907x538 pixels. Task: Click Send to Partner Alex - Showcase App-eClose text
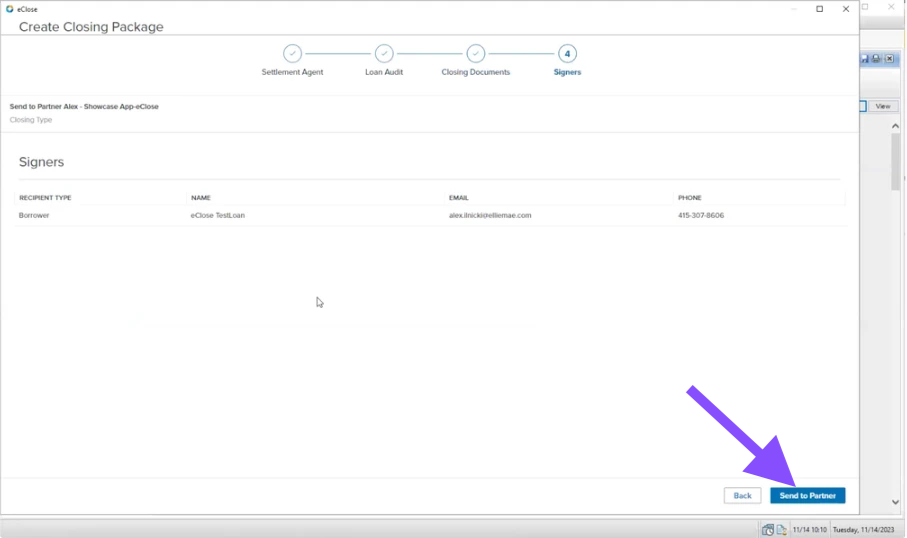click(84, 106)
